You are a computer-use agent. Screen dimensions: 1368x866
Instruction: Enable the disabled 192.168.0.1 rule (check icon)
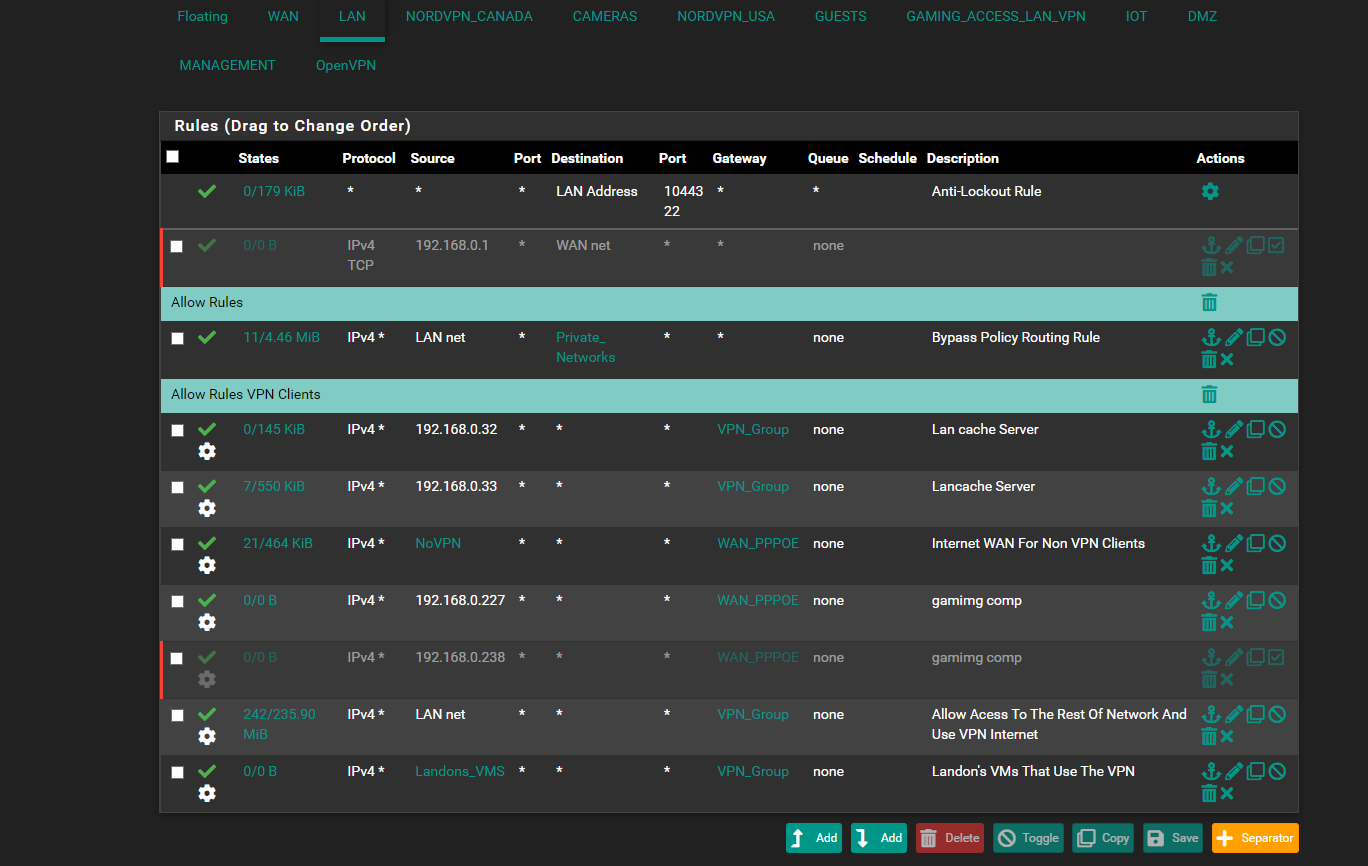(x=1276, y=245)
